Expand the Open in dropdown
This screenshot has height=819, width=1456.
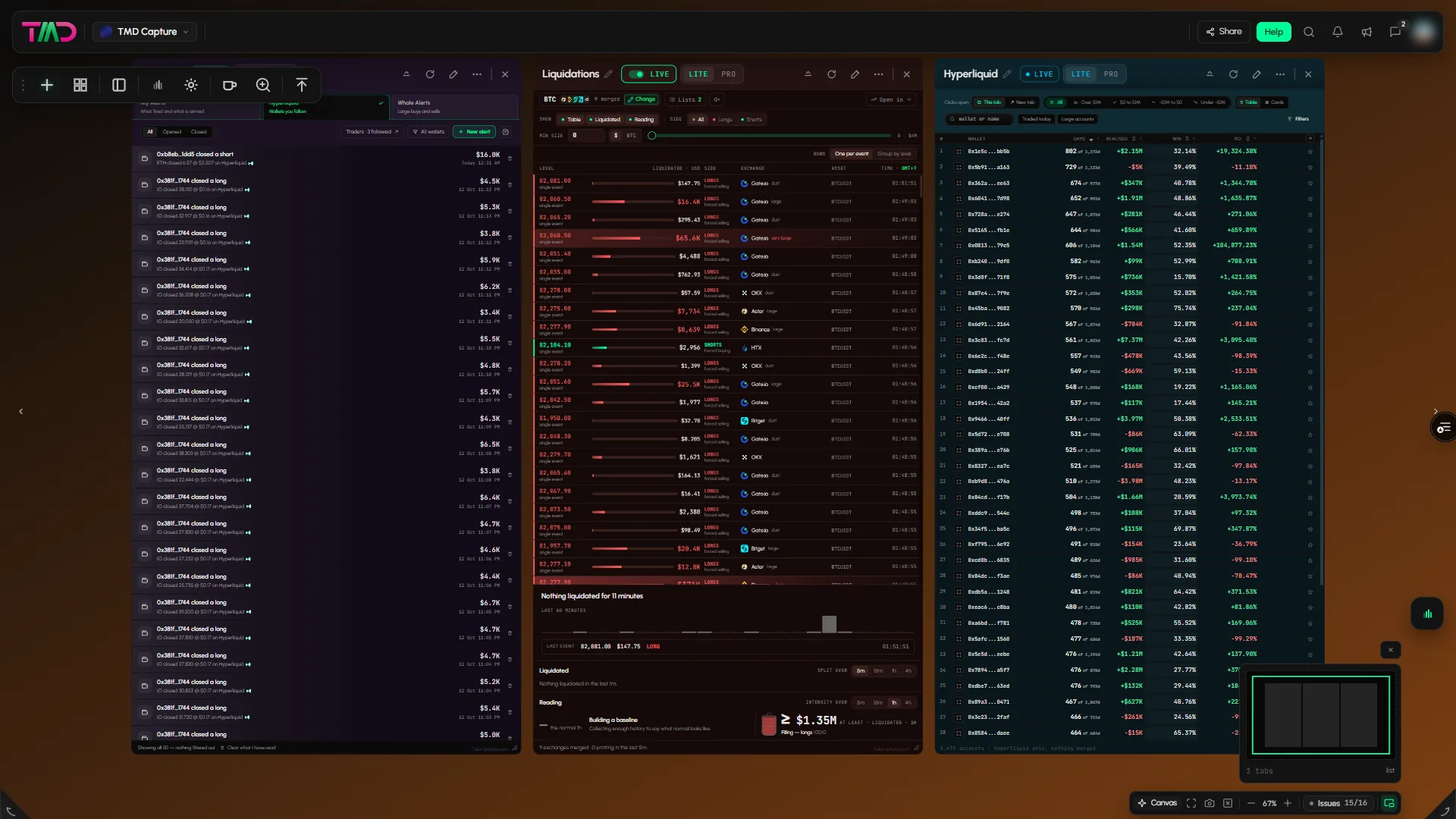pos(890,99)
